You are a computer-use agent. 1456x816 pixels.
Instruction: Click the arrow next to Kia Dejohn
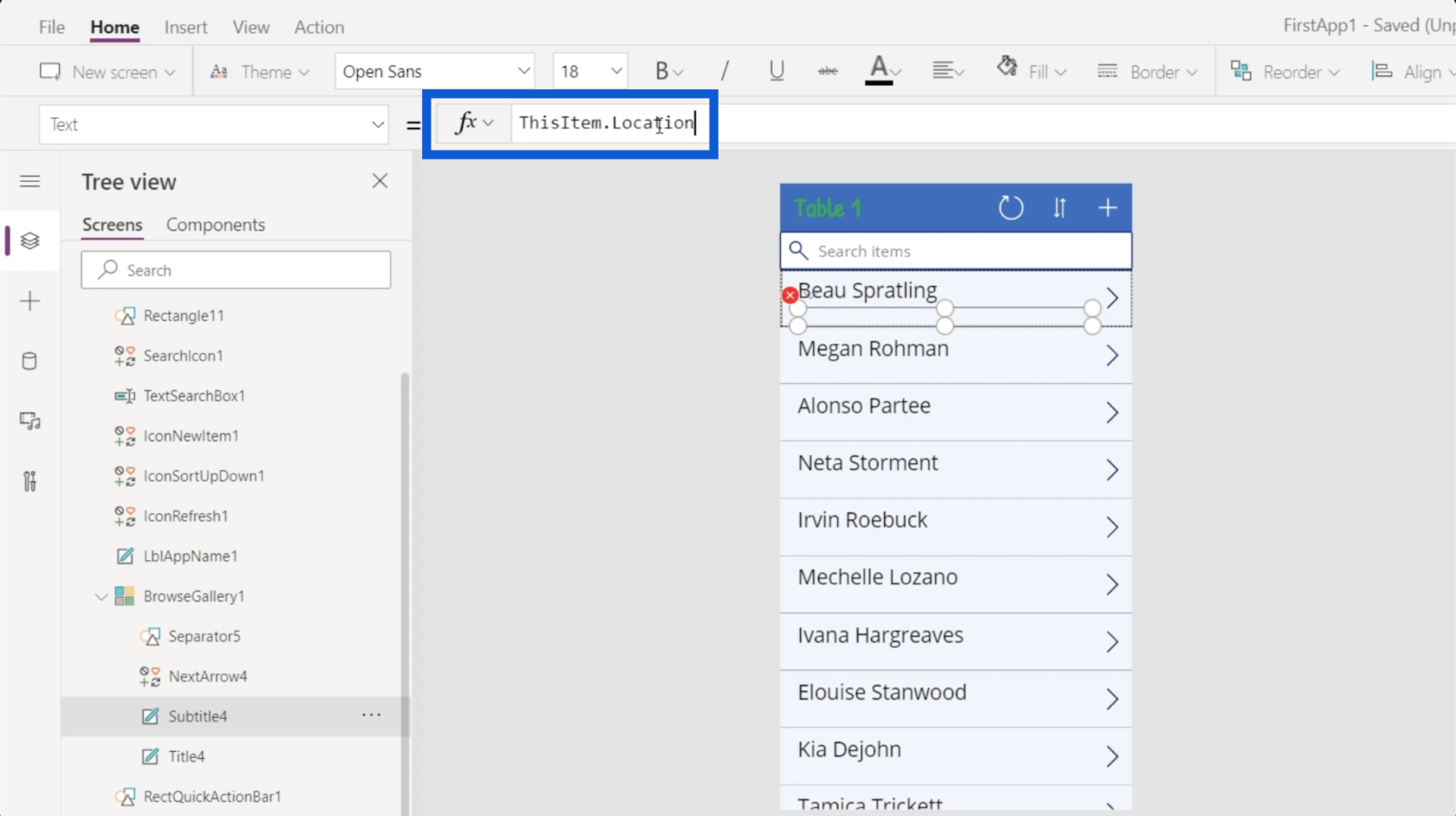point(1112,756)
